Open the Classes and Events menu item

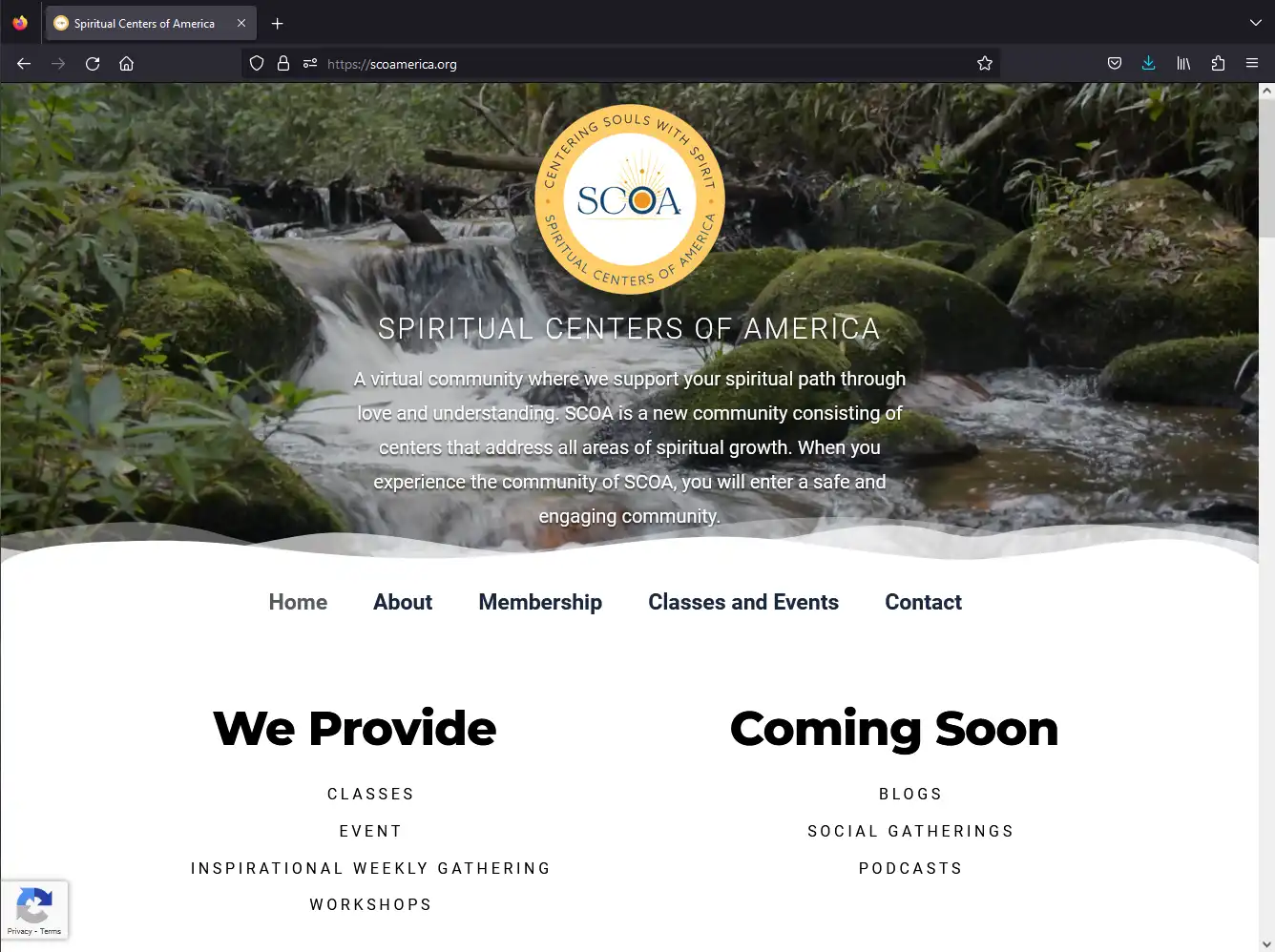click(743, 602)
